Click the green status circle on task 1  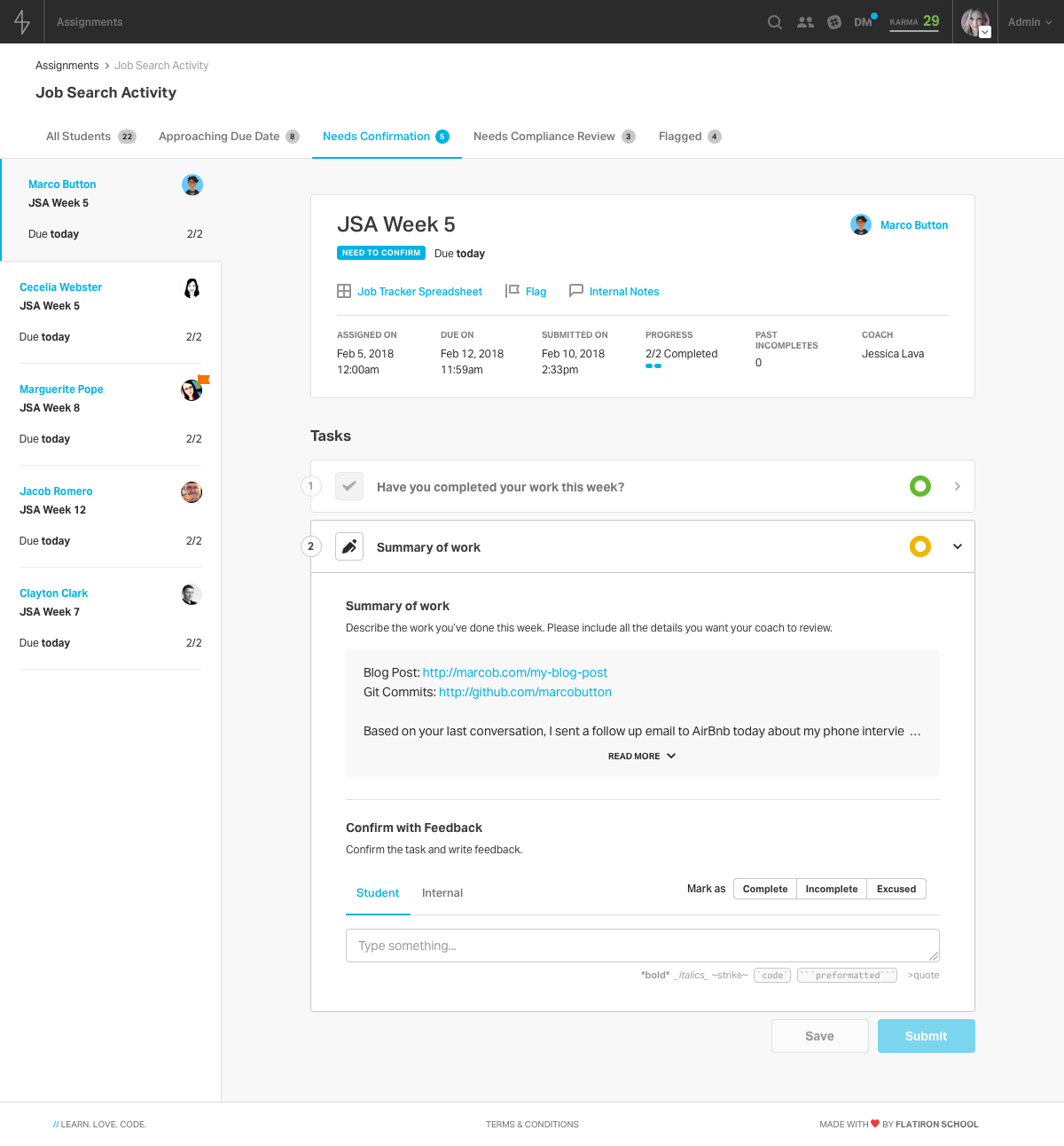pos(920,486)
